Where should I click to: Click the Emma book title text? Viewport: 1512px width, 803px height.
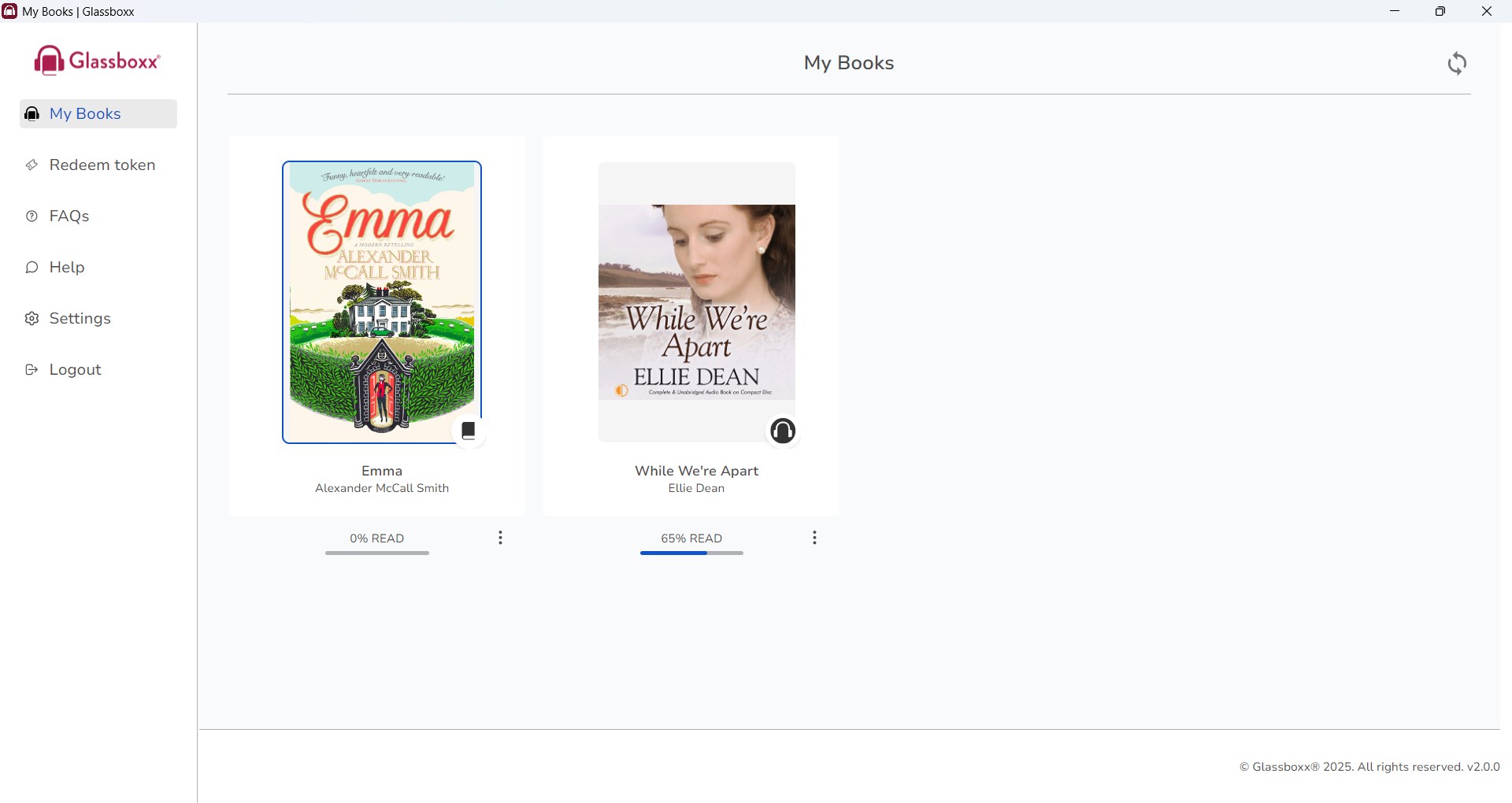tap(382, 471)
